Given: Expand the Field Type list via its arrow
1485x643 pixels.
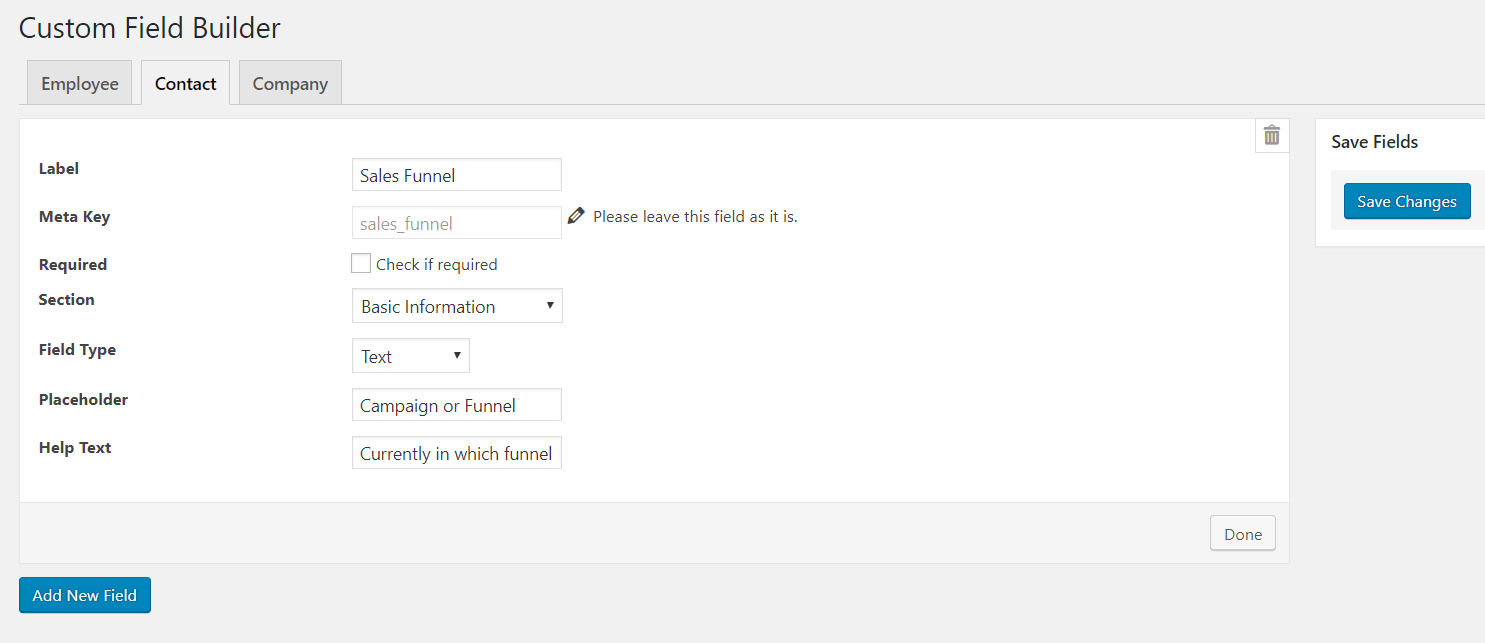Looking at the screenshot, I should click(456, 355).
